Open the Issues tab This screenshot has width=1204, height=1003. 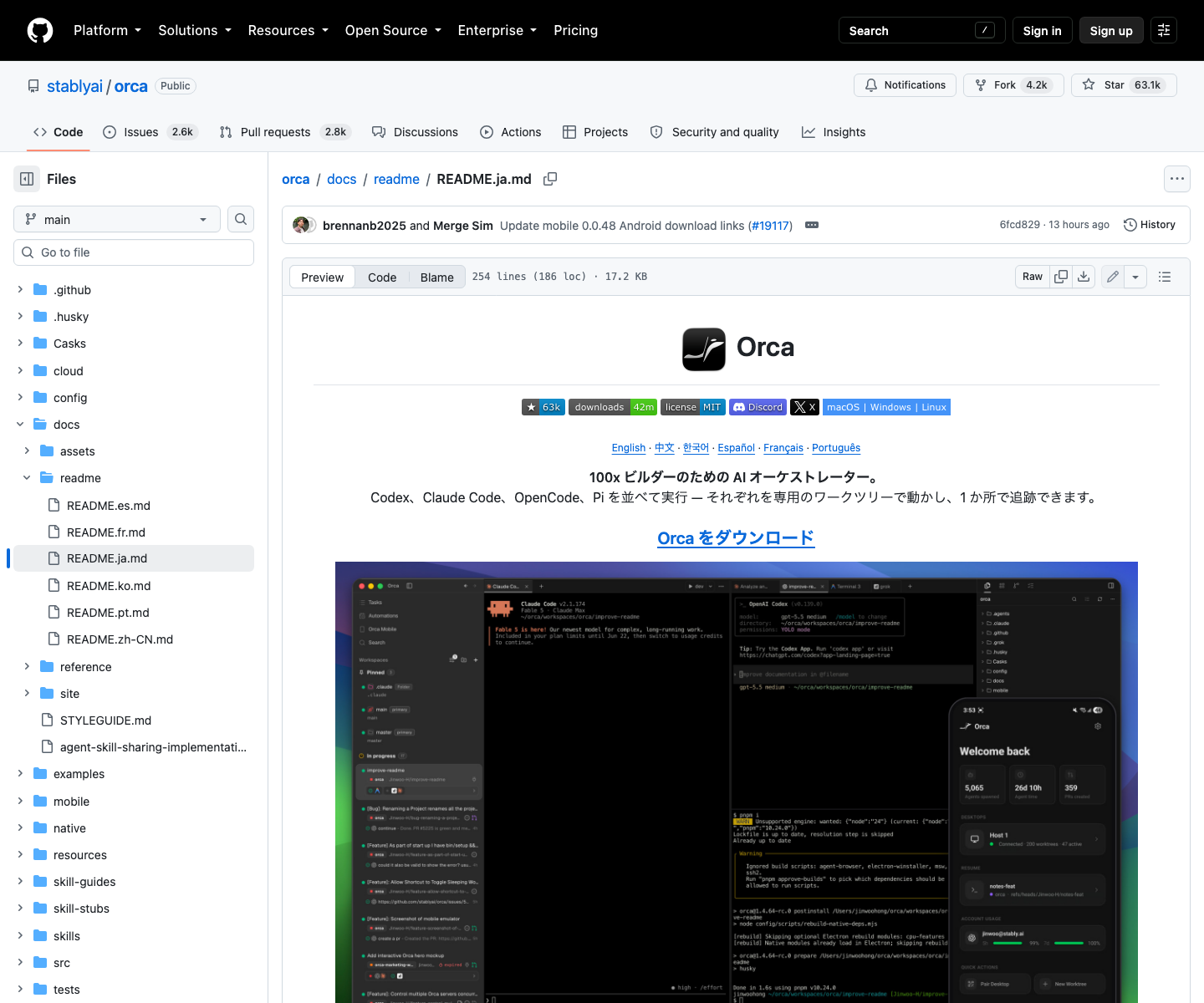coord(150,132)
